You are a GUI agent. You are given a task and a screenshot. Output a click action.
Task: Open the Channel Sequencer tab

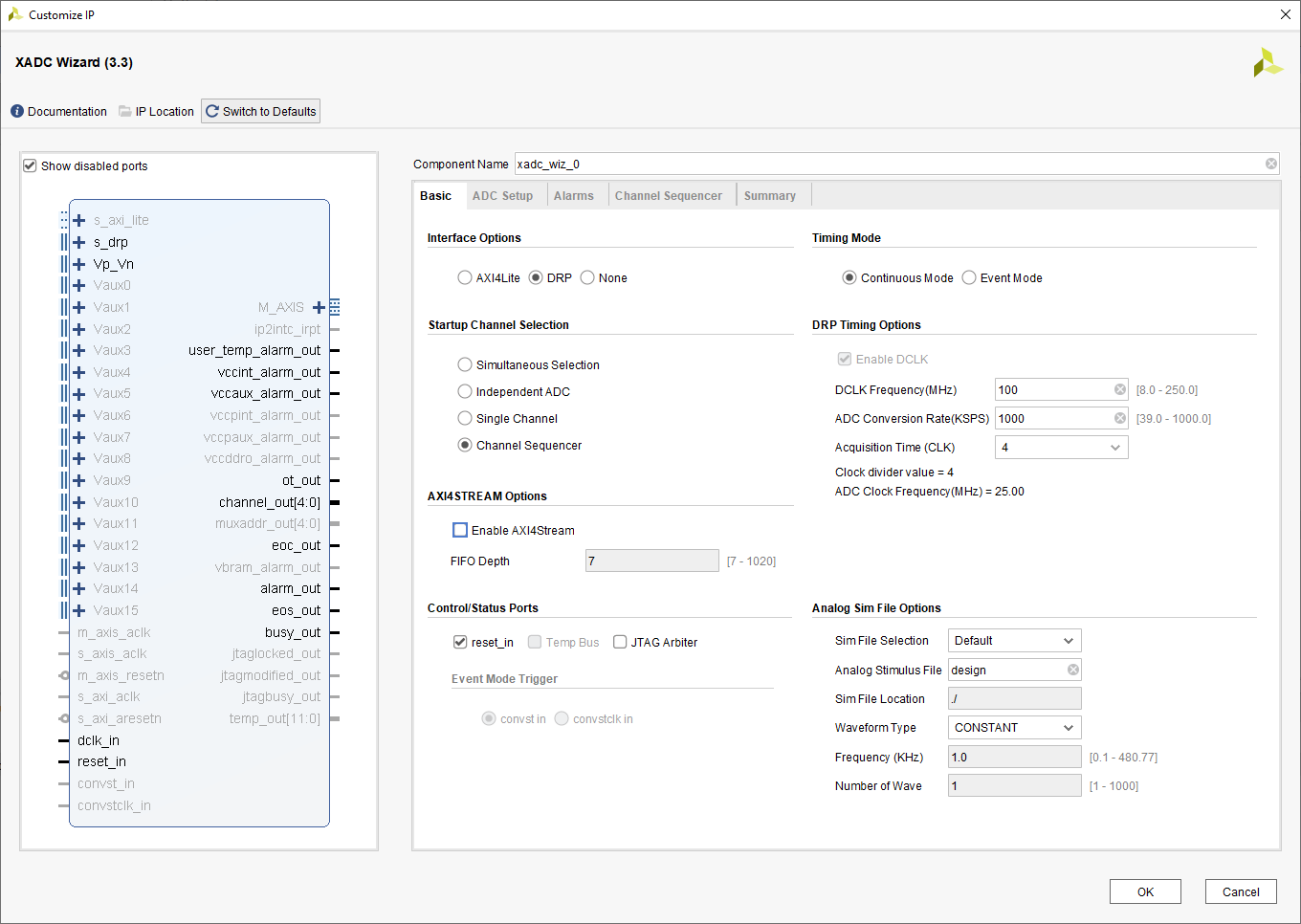(669, 196)
